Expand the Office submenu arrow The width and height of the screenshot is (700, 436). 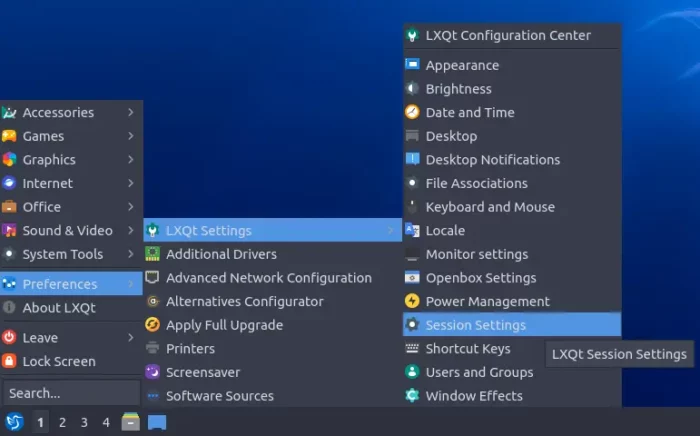130,207
